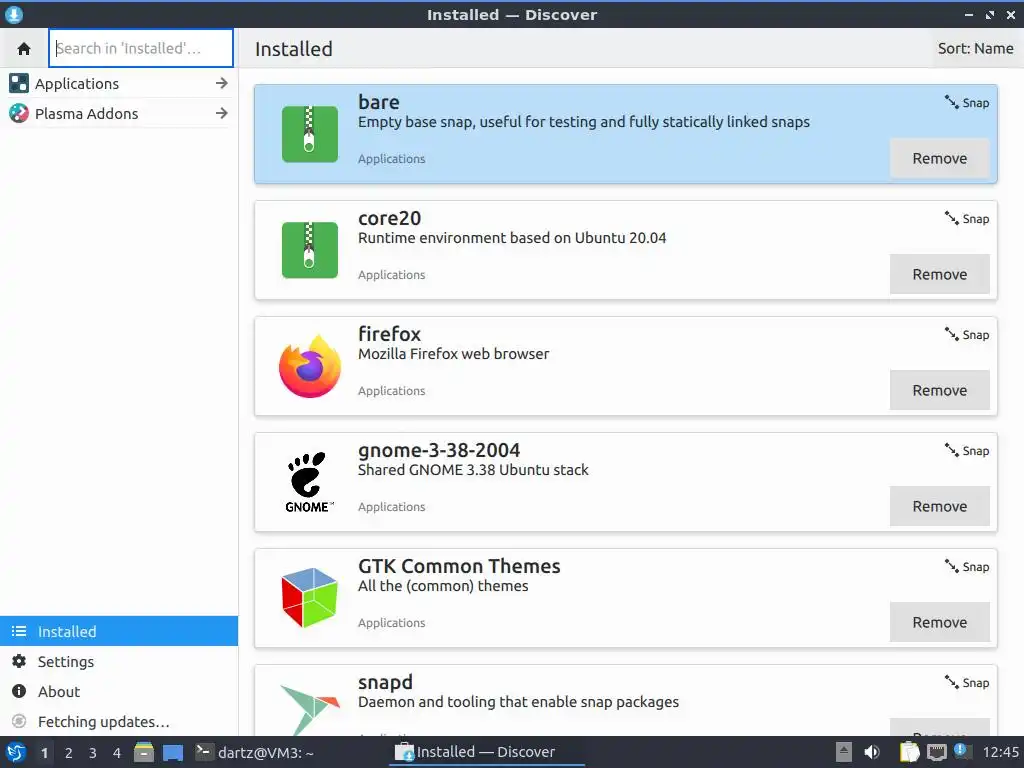Viewport: 1024px width, 768px height.
Task: Remove the core20 snap
Action: tap(939, 274)
